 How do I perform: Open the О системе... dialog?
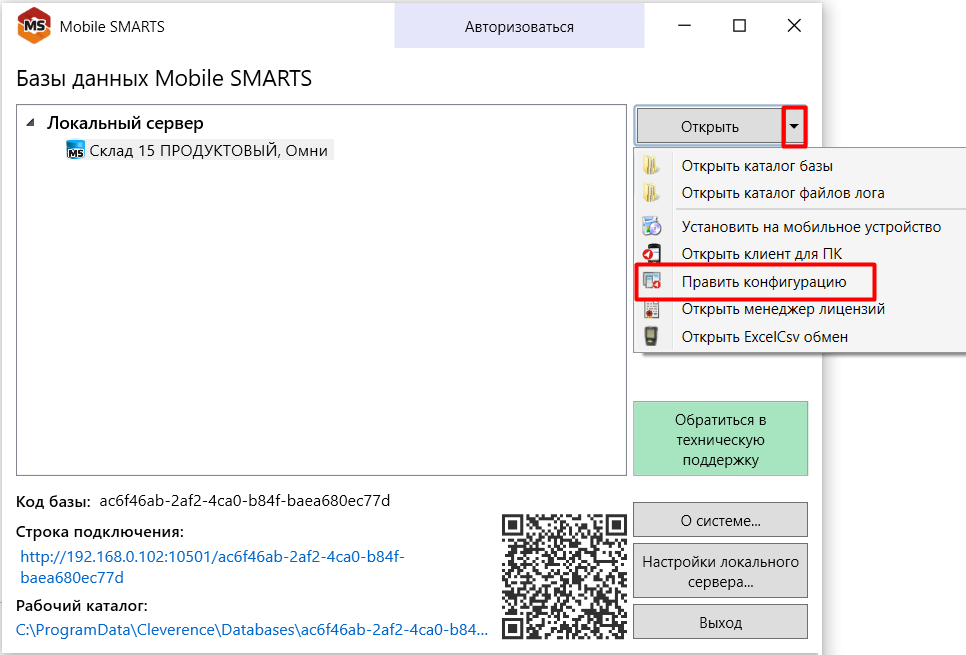[720, 520]
